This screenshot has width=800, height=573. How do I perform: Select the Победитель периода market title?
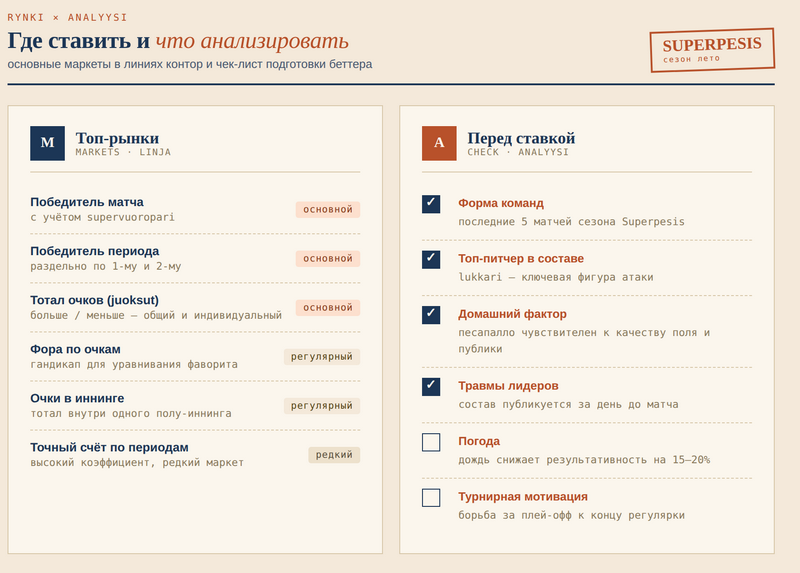(94, 251)
